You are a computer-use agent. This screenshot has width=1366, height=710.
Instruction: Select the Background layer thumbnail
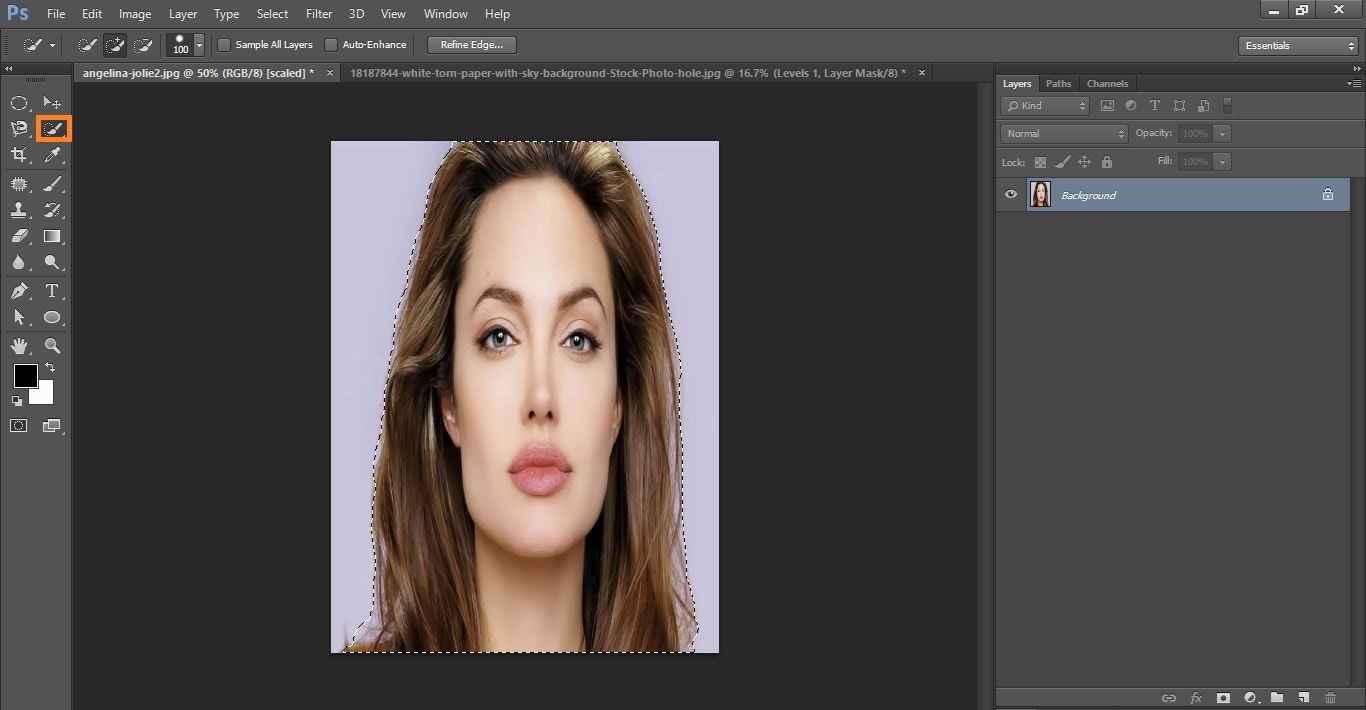click(1040, 195)
